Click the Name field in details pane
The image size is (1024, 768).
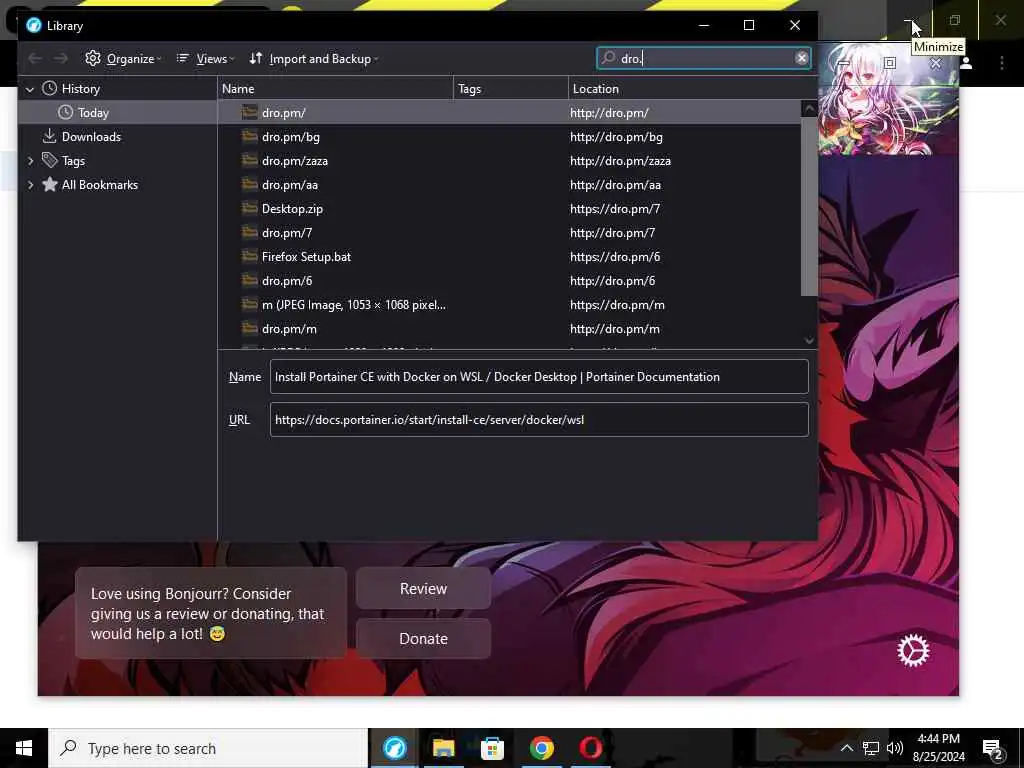point(539,377)
